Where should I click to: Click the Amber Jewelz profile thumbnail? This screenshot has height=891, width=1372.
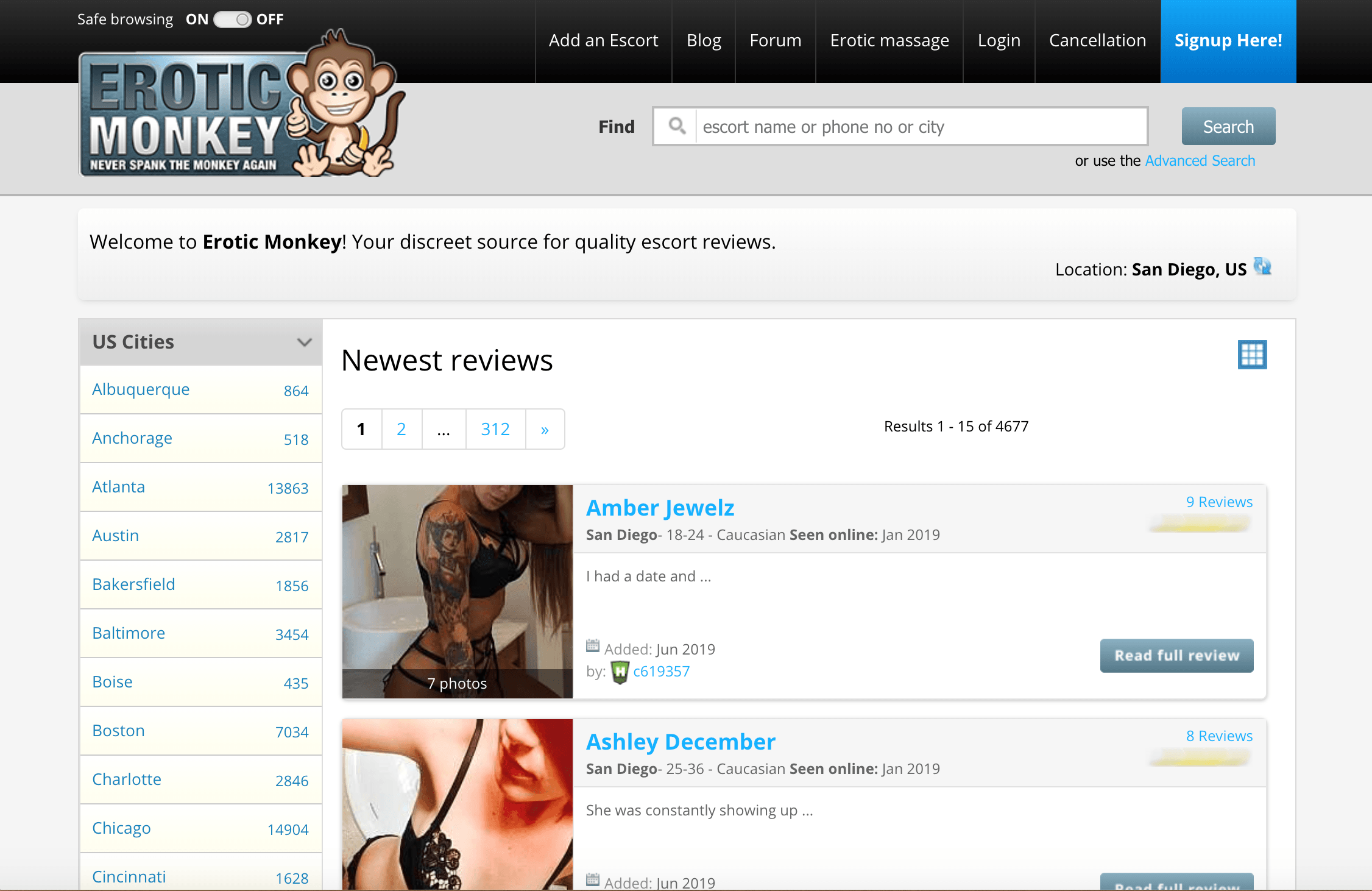coord(457,589)
